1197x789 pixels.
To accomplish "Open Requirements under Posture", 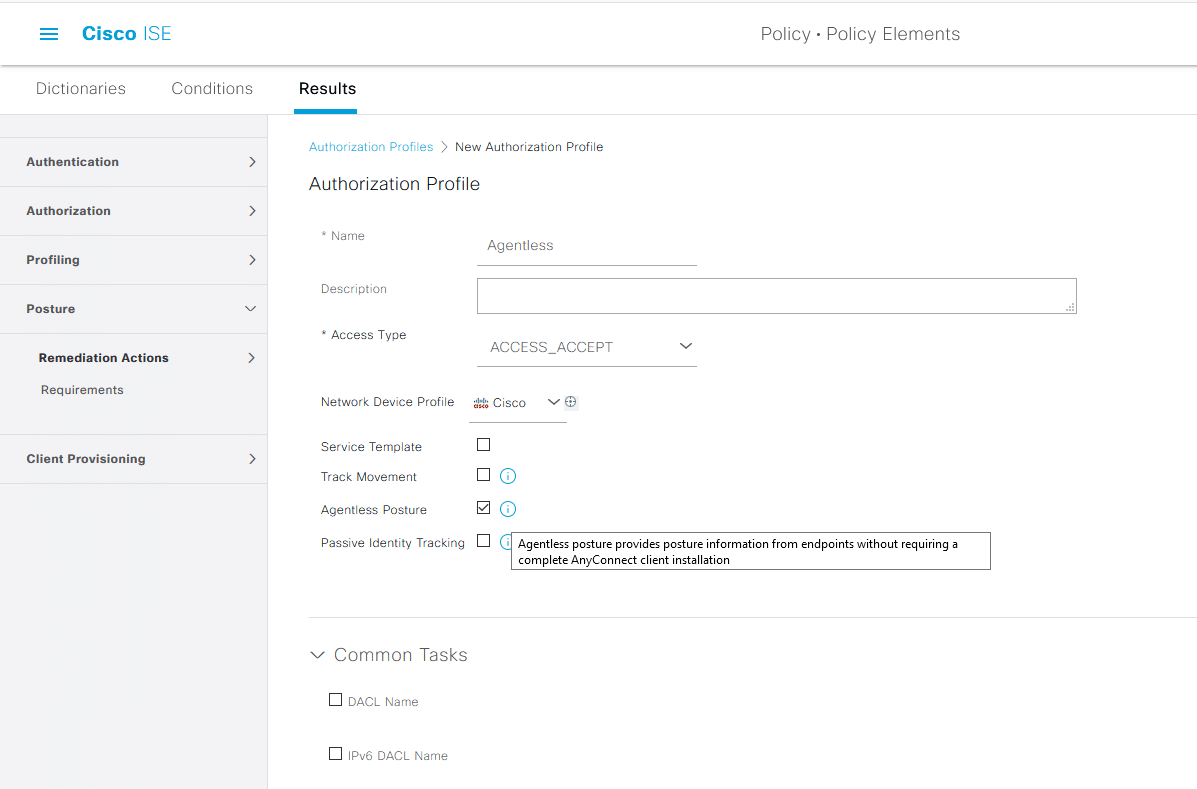I will [82, 390].
